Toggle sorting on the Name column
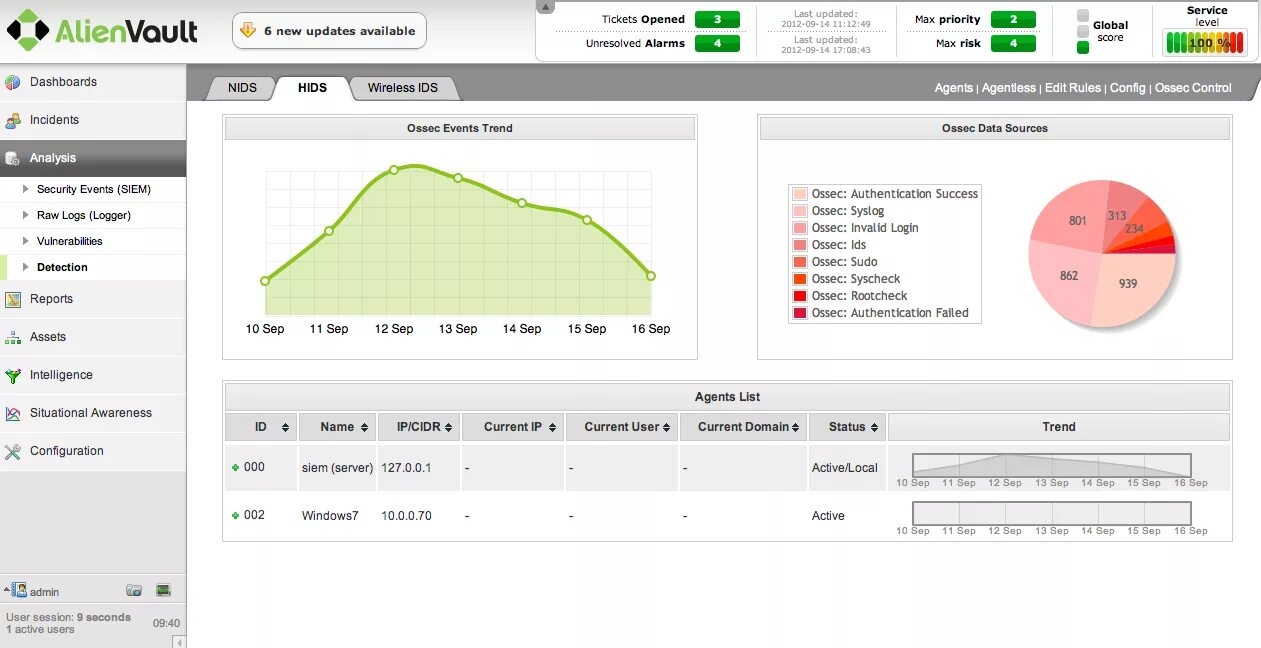1261x648 pixels. click(x=363, y=426)
